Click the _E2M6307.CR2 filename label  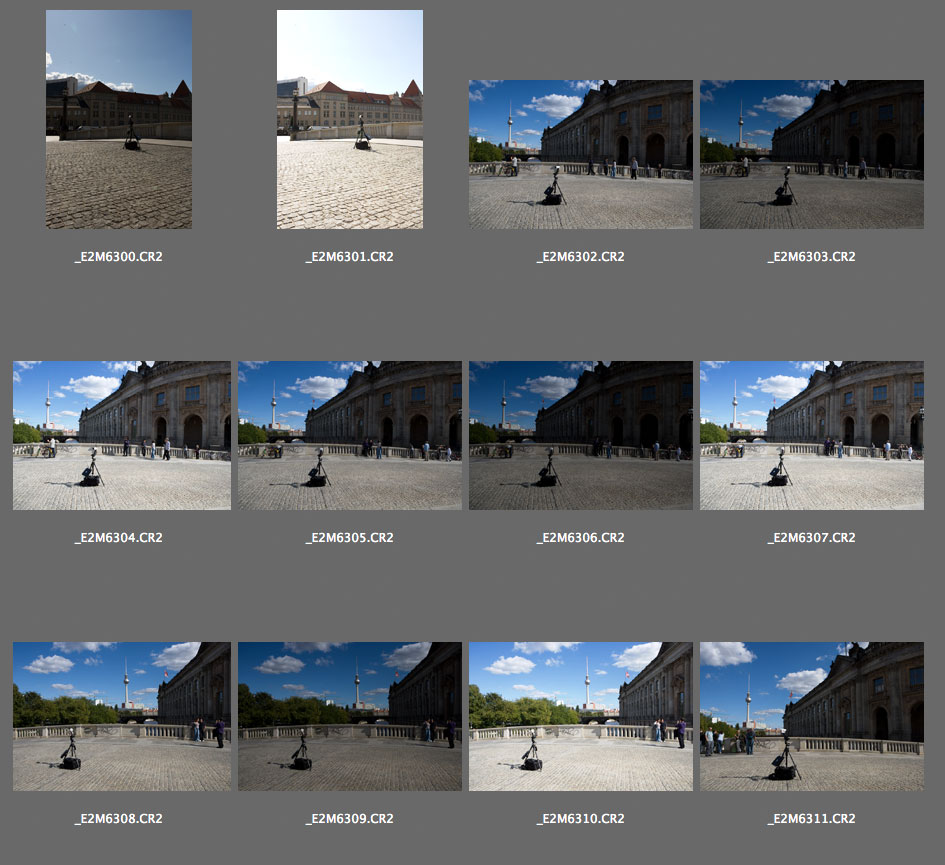click(811, 538)
